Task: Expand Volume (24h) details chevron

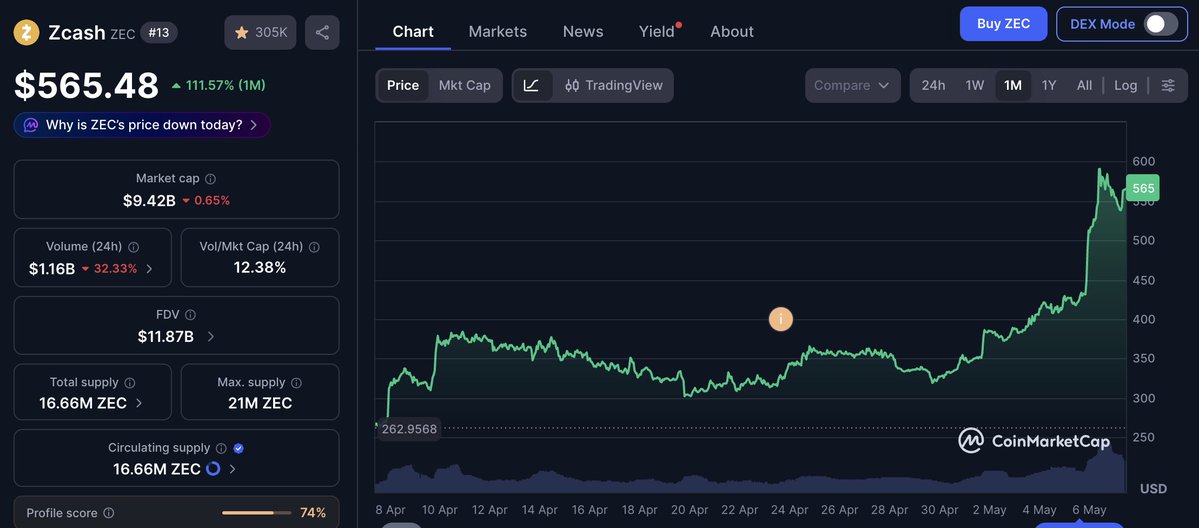Action: (149, 269)
